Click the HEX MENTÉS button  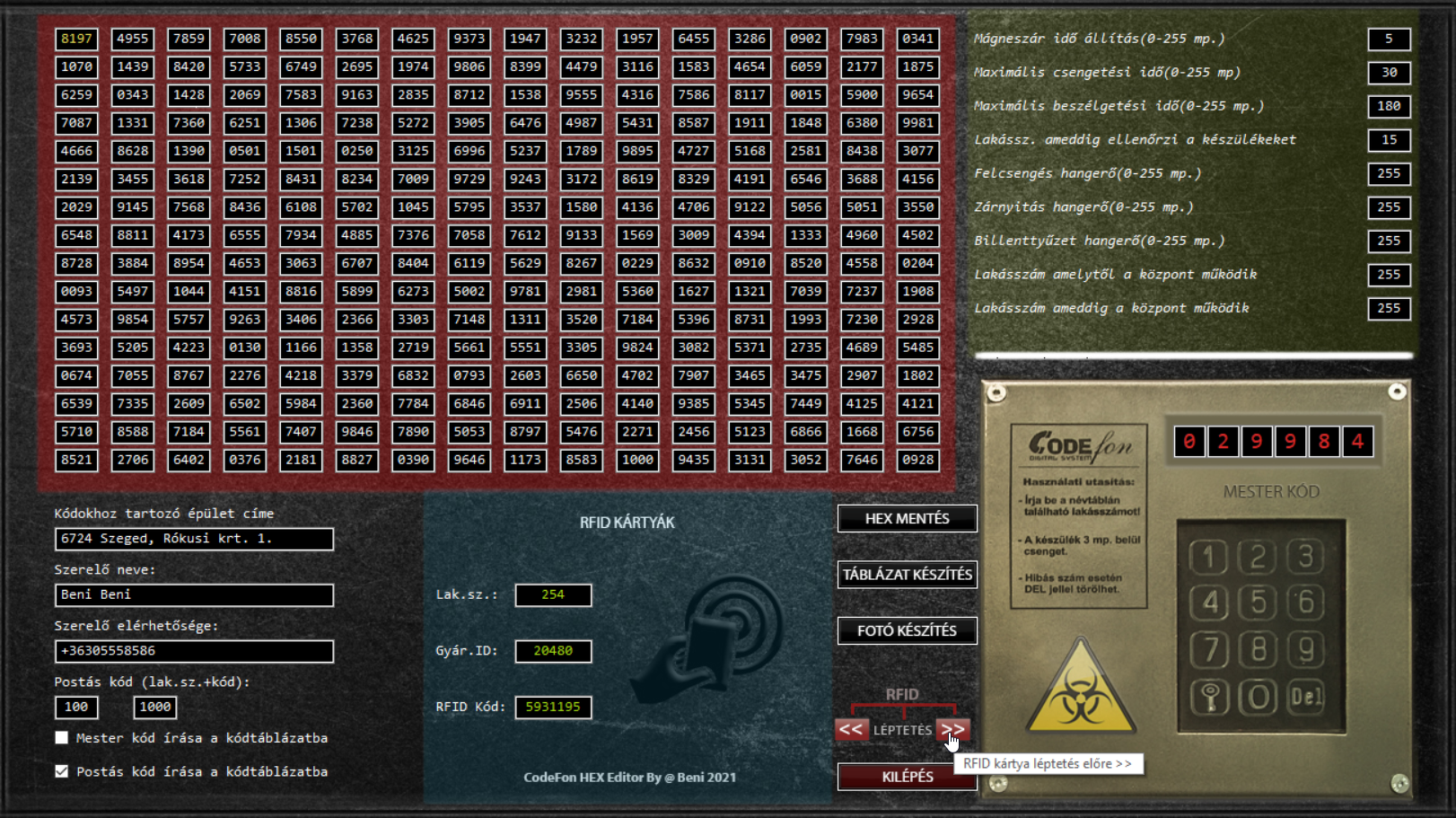point(907,518)
